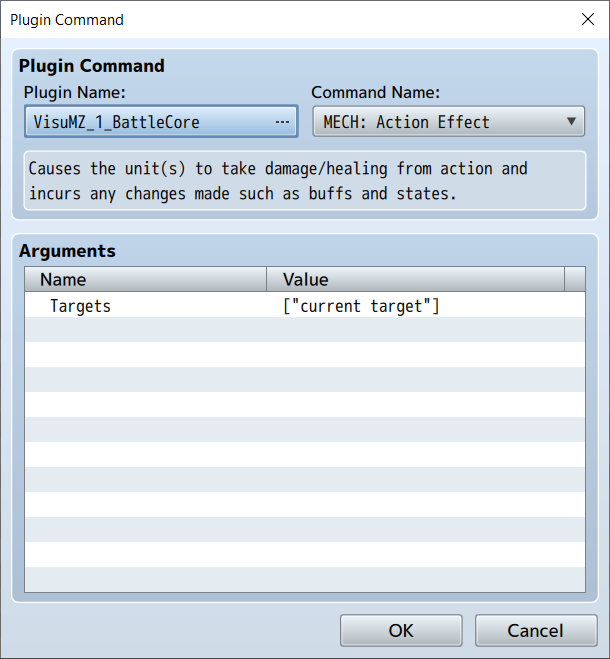Click the ellipsis button in Plugin Name field
610x659 pixels.
point(282,122)
